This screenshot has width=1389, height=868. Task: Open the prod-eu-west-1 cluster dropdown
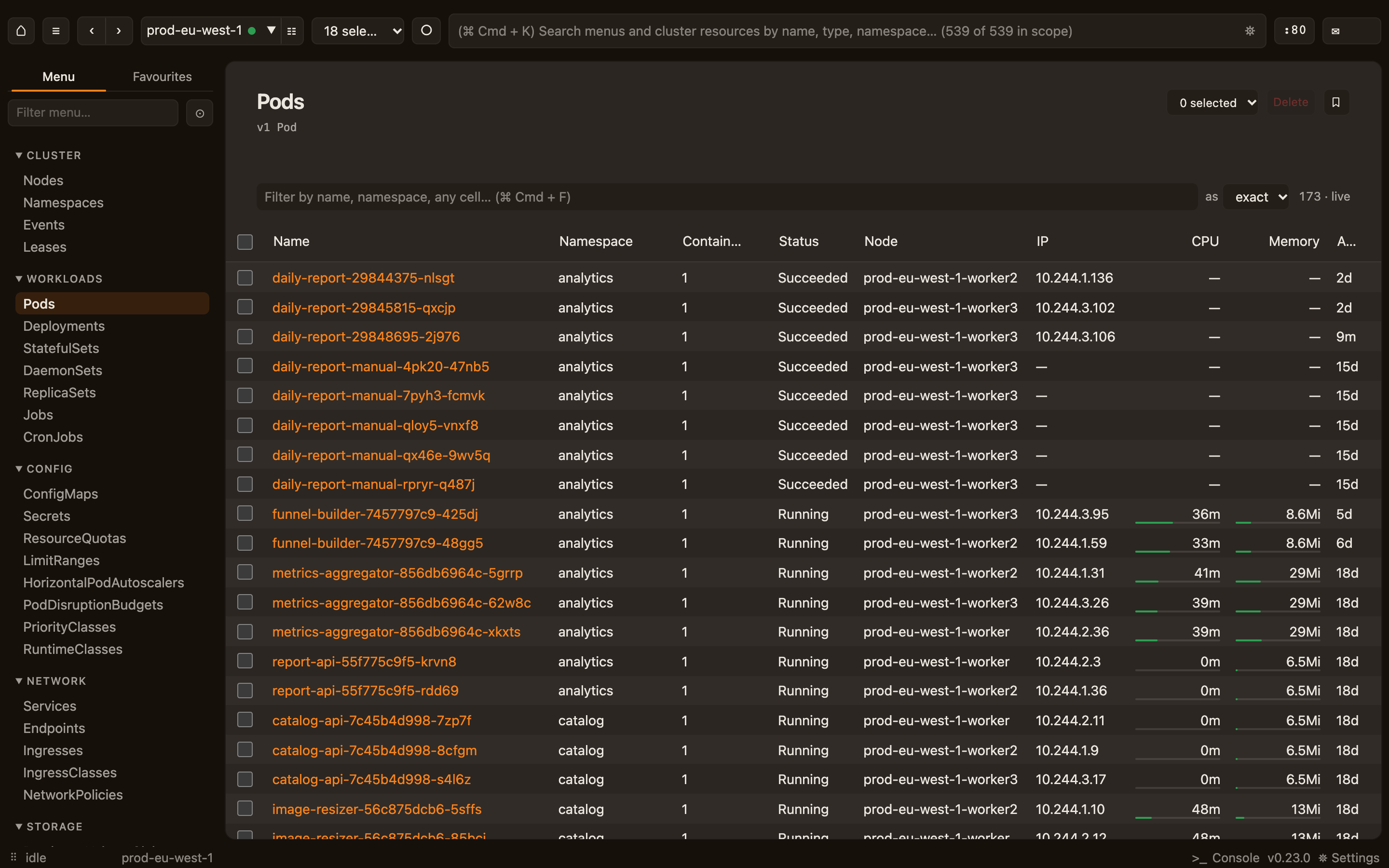pos(211,31)
